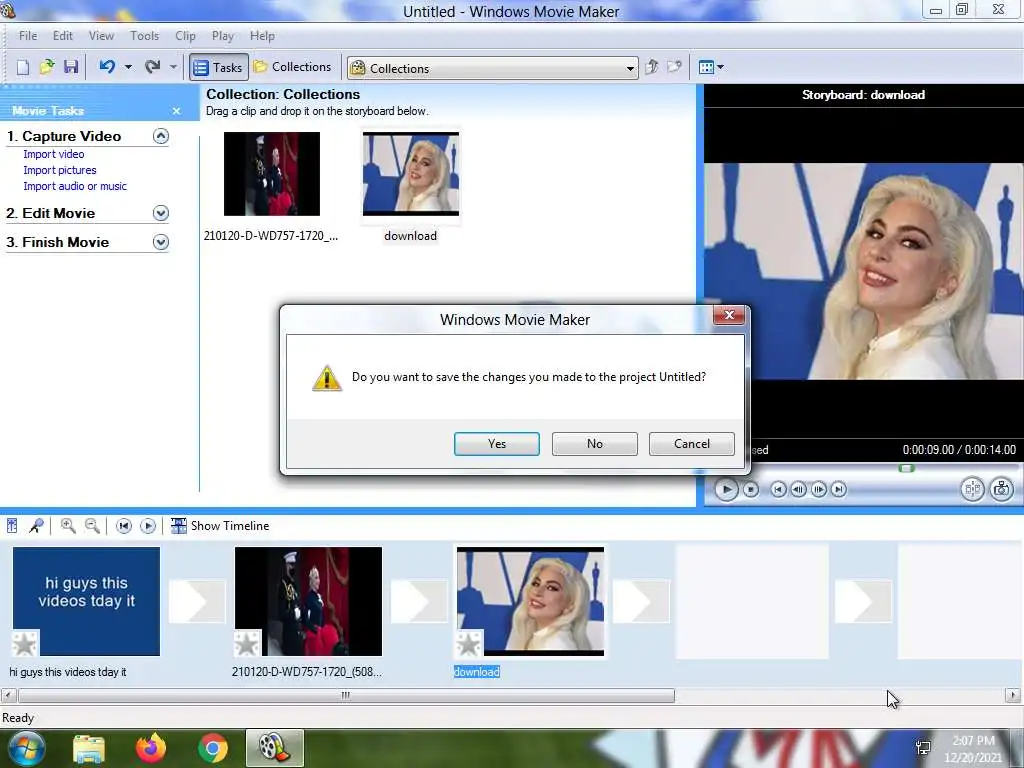Click No in the save dialog
Viewport: 1024px width, 768px height.
[594, 443]
